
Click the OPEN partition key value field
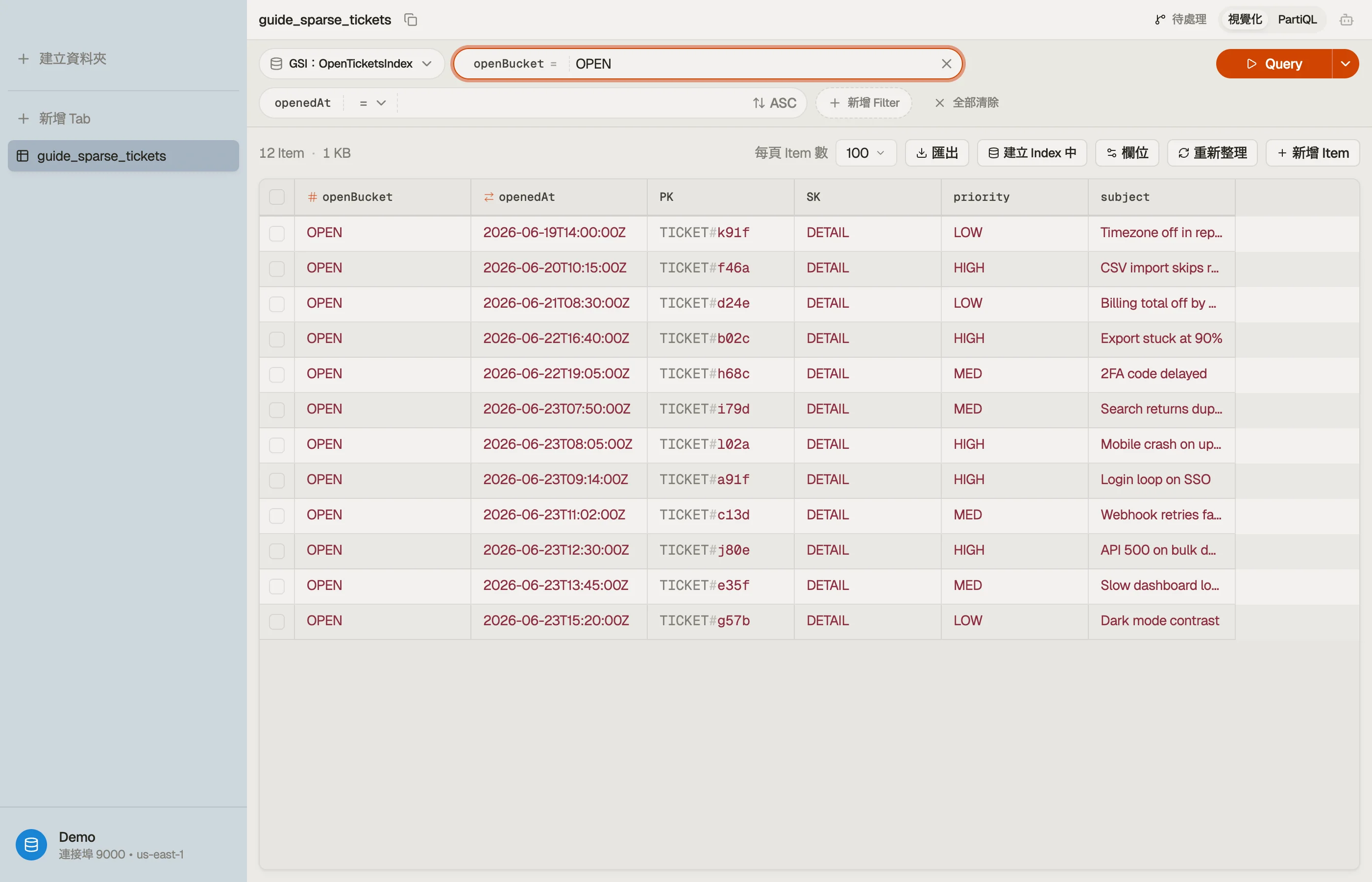[753, 64]
